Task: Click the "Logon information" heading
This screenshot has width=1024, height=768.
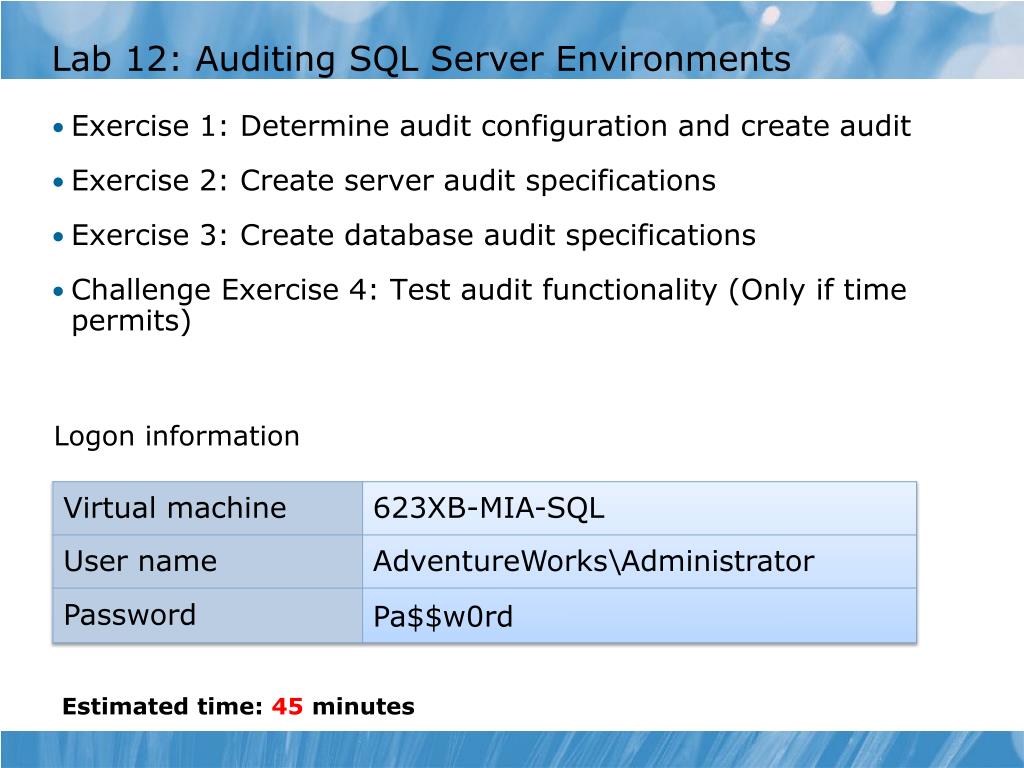Action: click(176, 436)
